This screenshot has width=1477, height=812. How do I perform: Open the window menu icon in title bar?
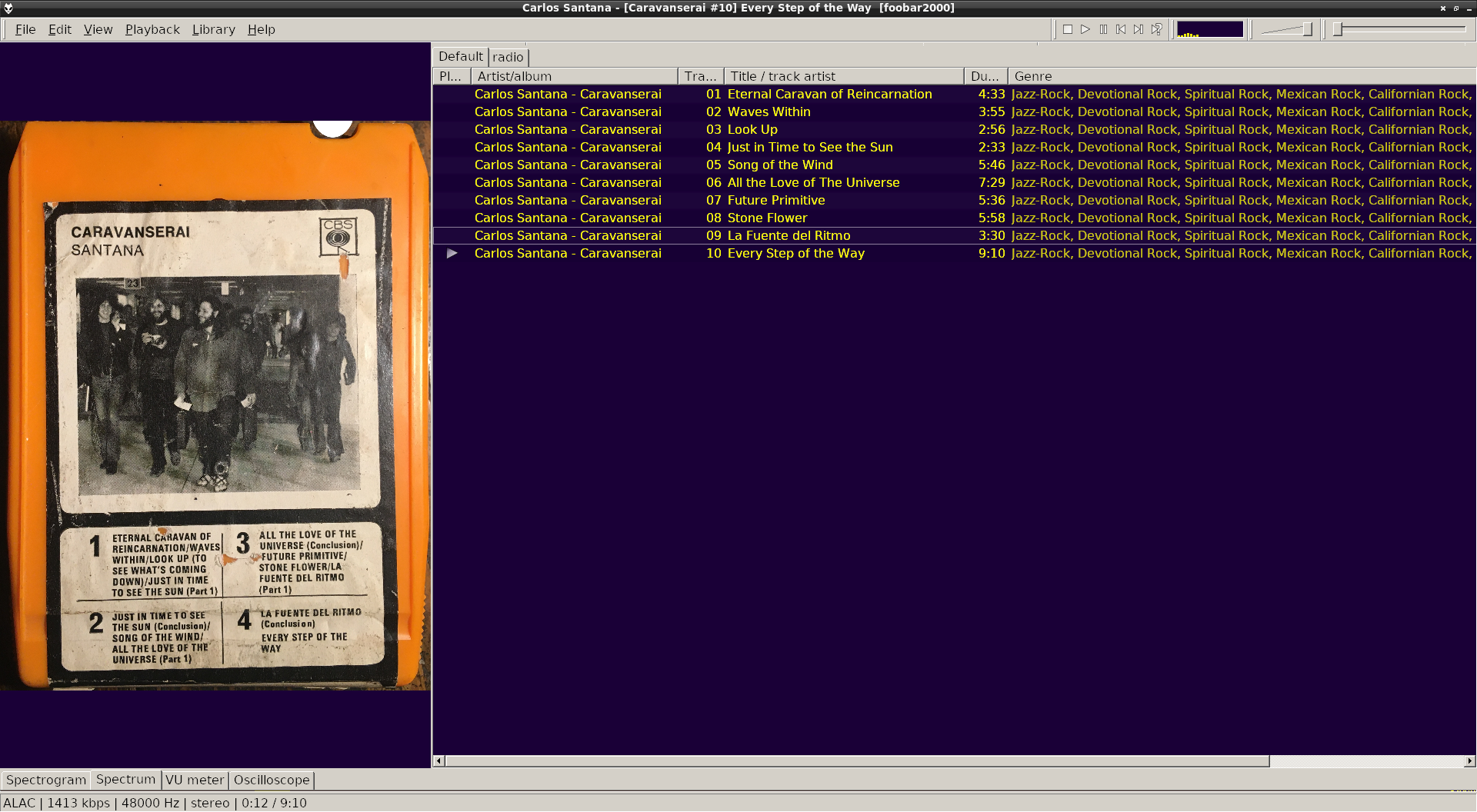(8, 8)
